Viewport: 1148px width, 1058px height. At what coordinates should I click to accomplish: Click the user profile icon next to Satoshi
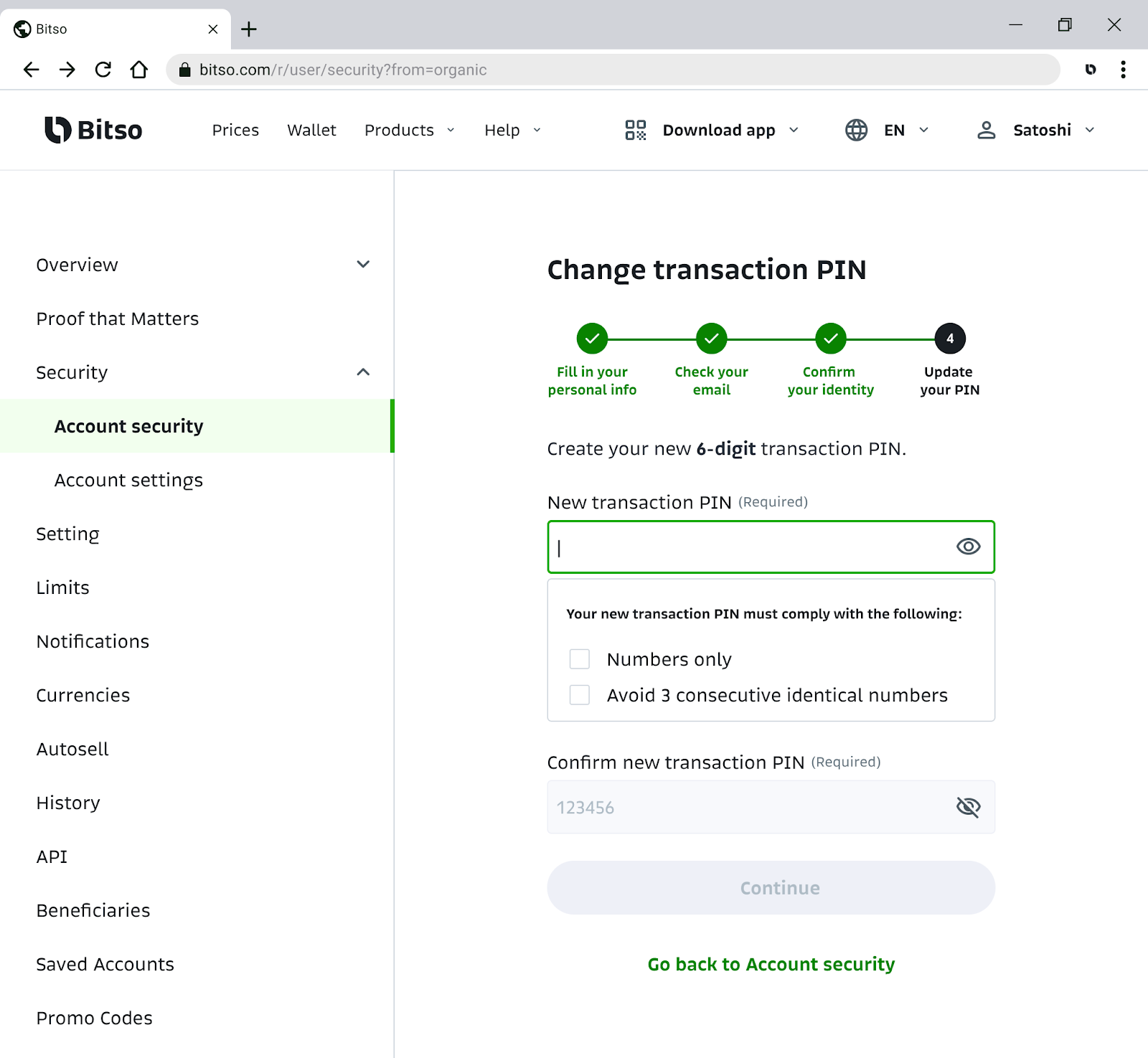(x=987, y=130)
